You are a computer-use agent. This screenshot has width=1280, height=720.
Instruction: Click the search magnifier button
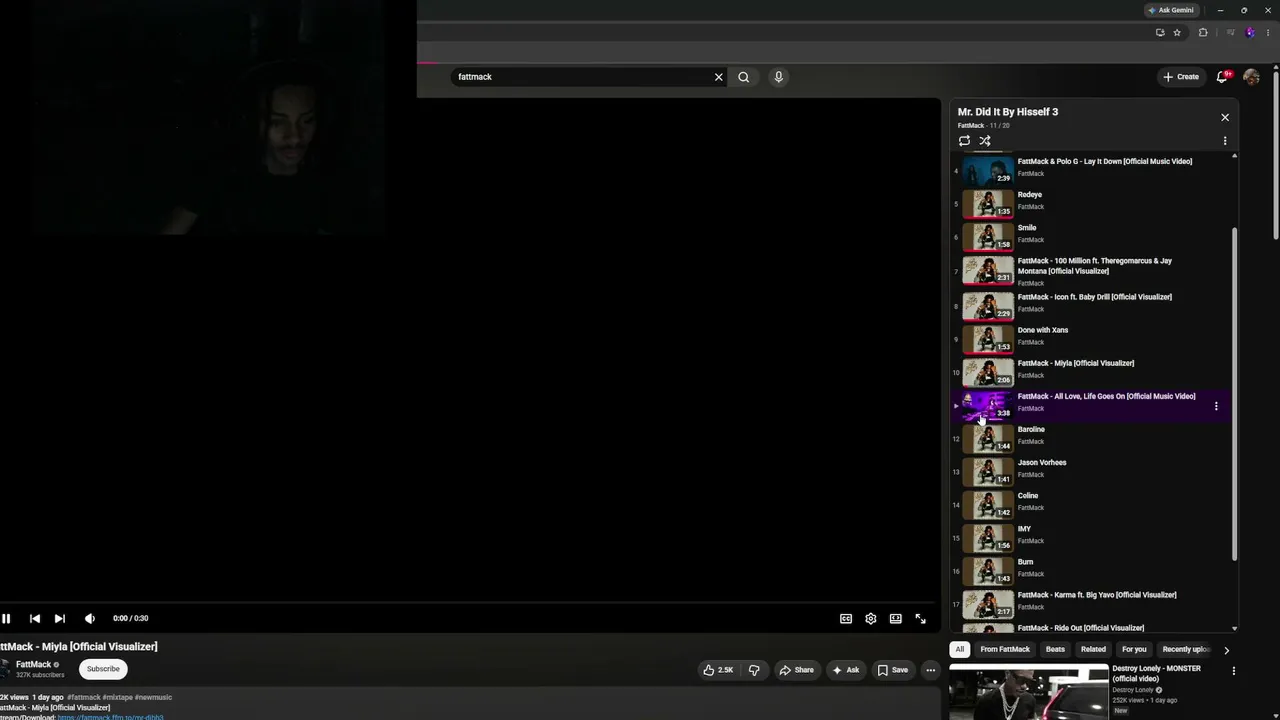744,77
